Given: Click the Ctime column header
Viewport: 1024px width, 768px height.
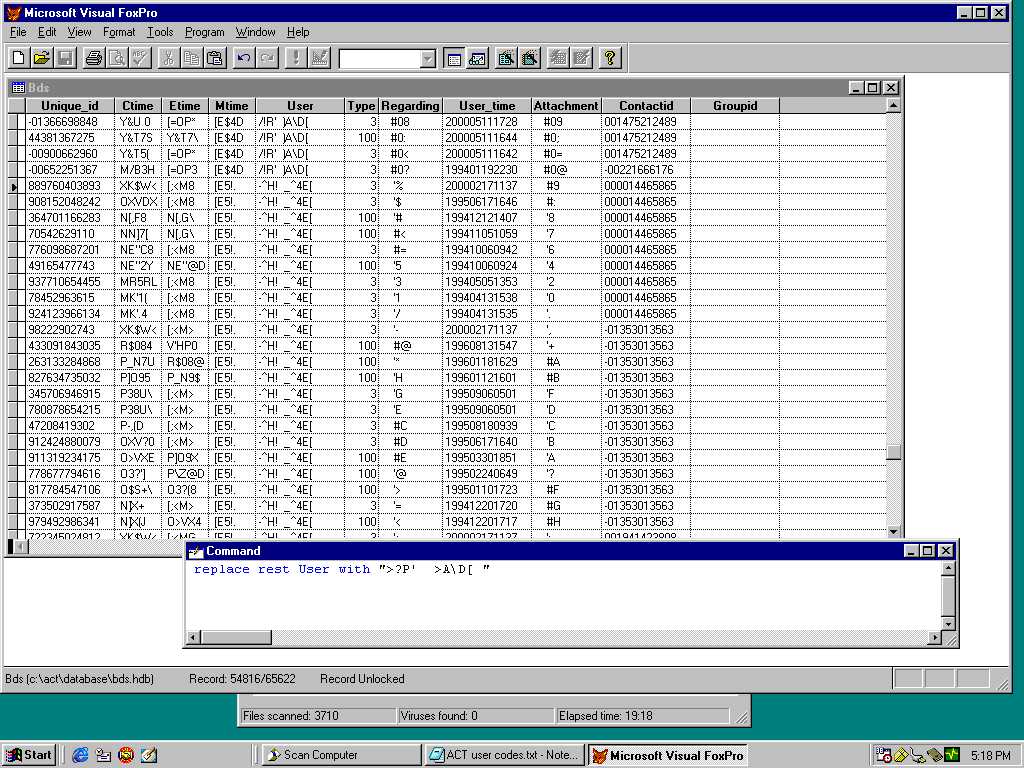Looking at the screenshot, I should [x=138, y=106].
